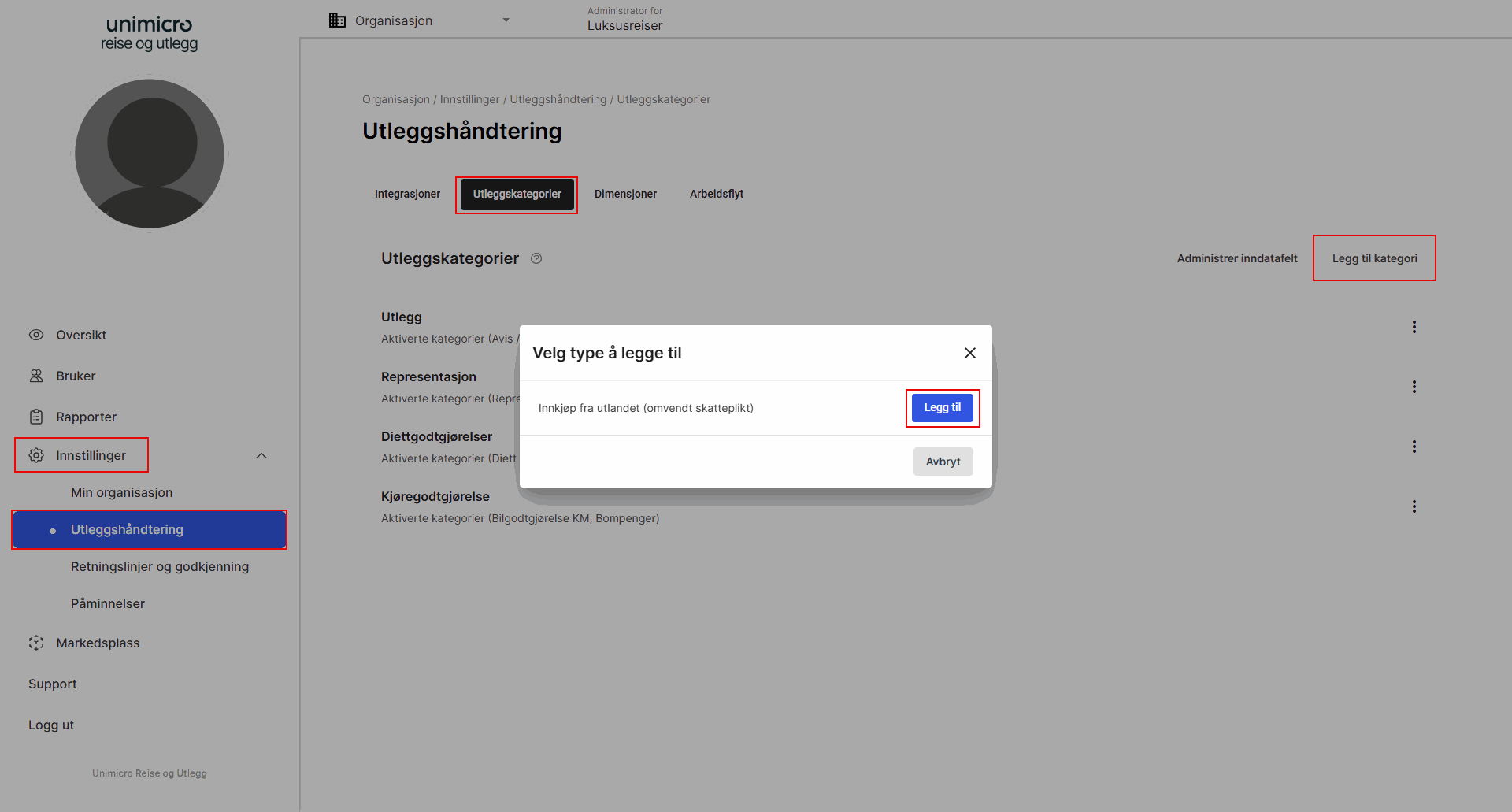Open the kebab menu for Utlegg
The image size is (1512, 812).
click(x=1414, y=326)
